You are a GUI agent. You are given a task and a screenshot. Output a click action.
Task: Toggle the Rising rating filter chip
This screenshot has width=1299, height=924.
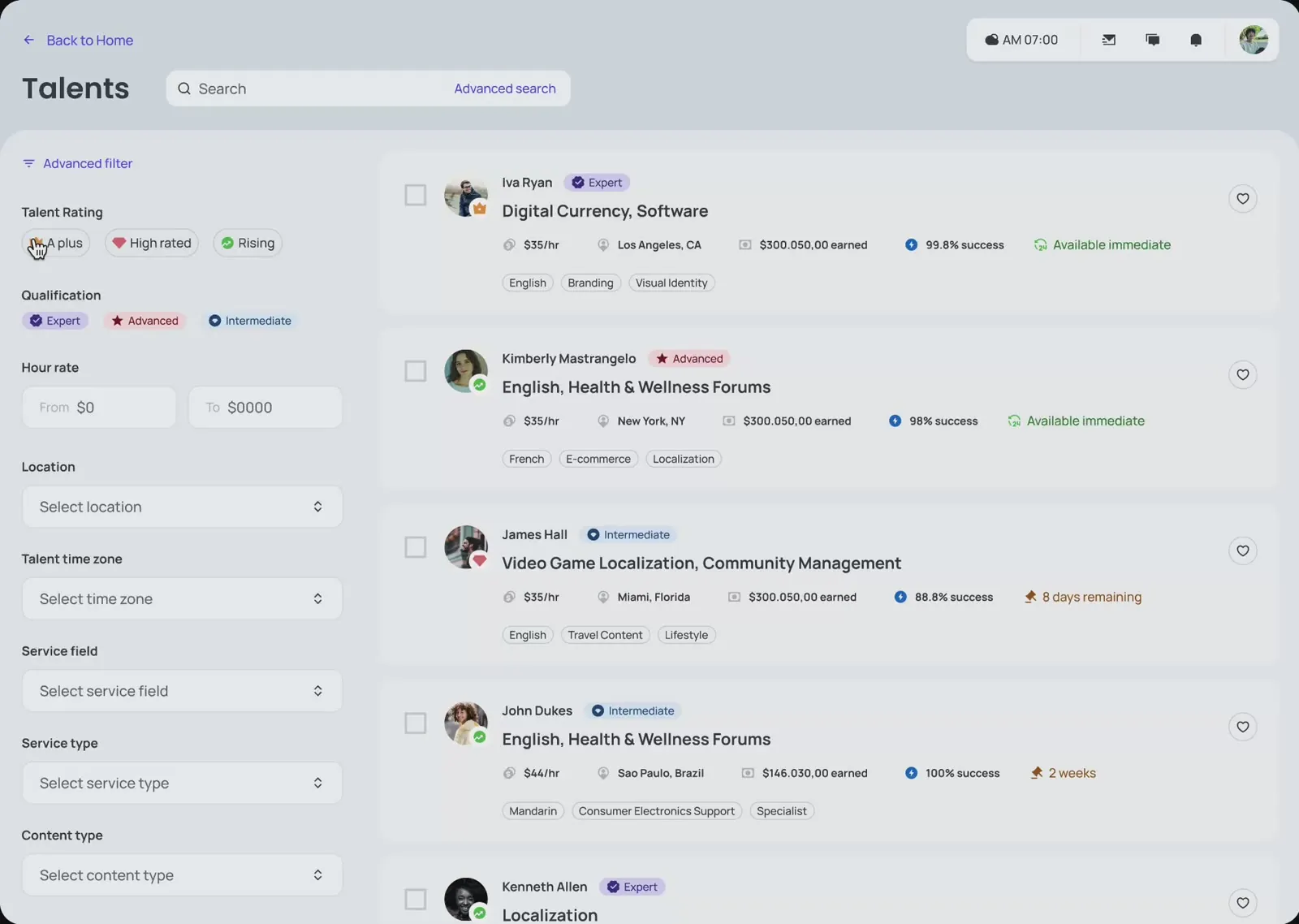coord(248,243)
